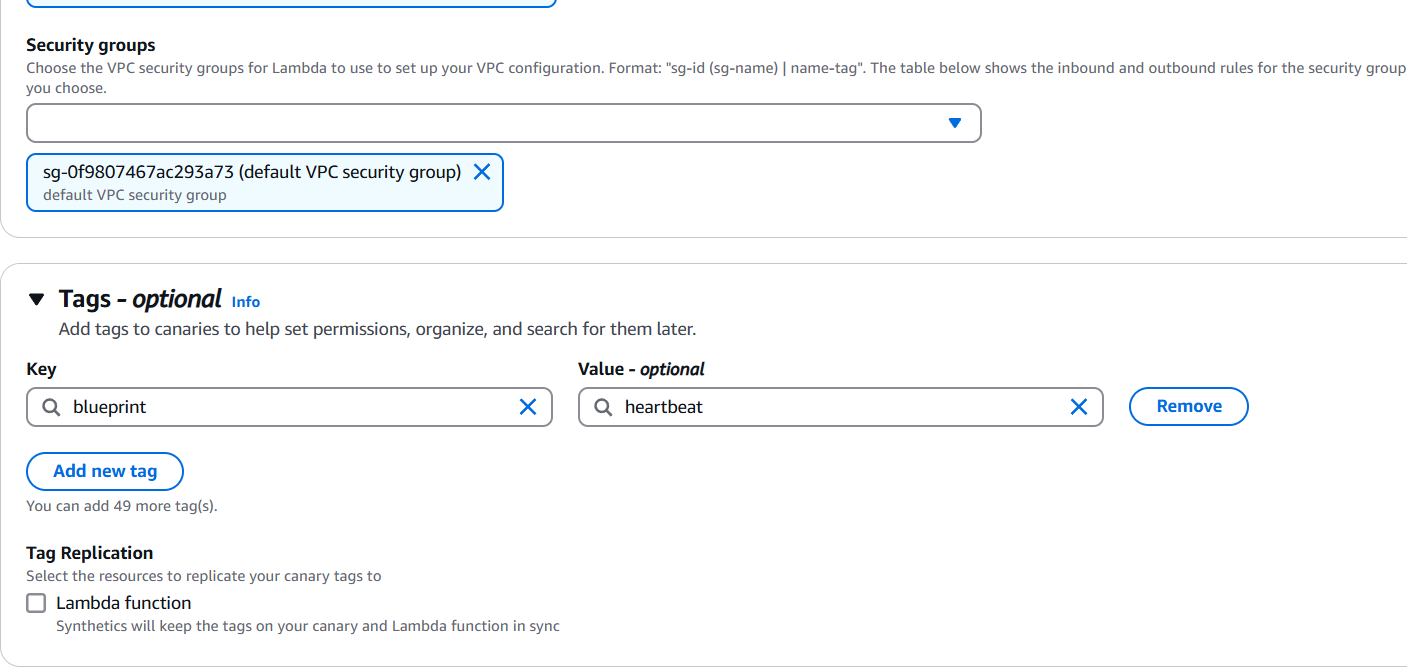Open the Tags Info link
This screenshot has height=670, width=1407.
(246, 301)
